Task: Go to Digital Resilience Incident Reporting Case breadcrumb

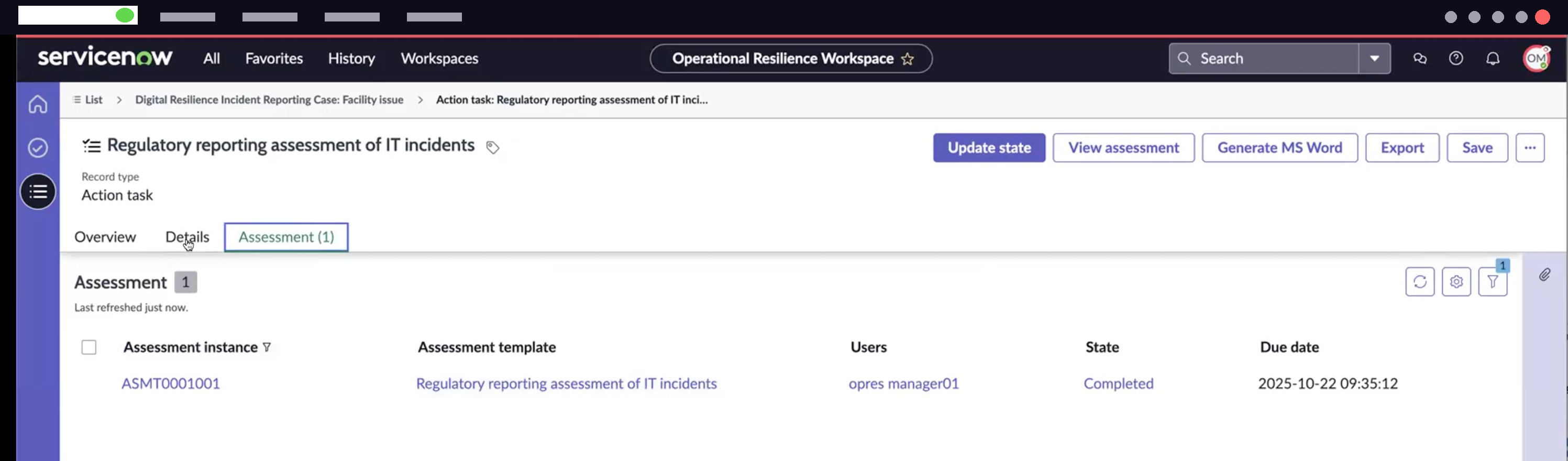Action: pos(269,99)
